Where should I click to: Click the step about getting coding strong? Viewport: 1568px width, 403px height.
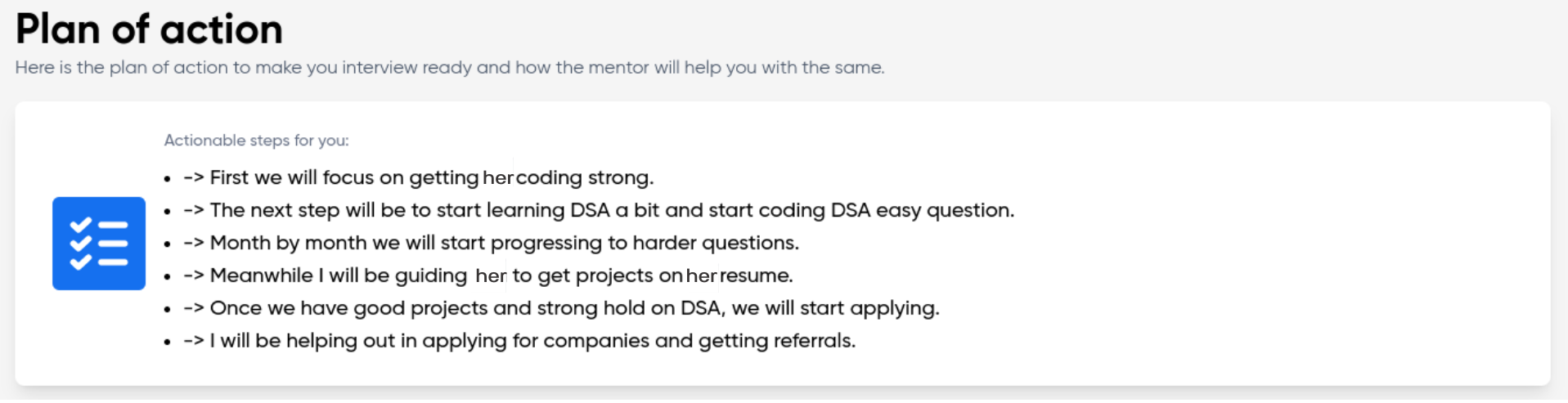tap(419, 177)
